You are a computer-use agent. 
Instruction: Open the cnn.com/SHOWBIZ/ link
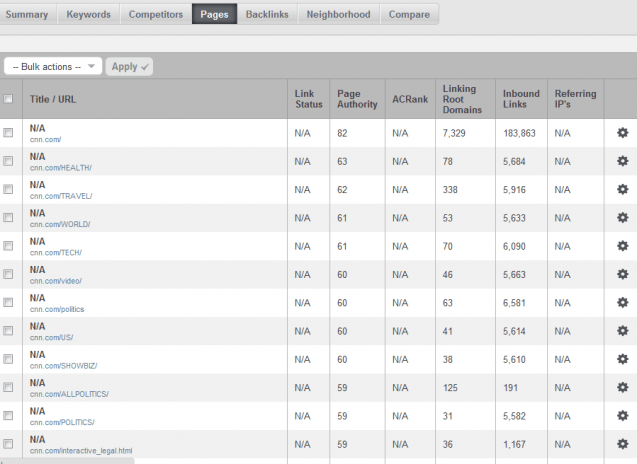click(x=63, y=366)
